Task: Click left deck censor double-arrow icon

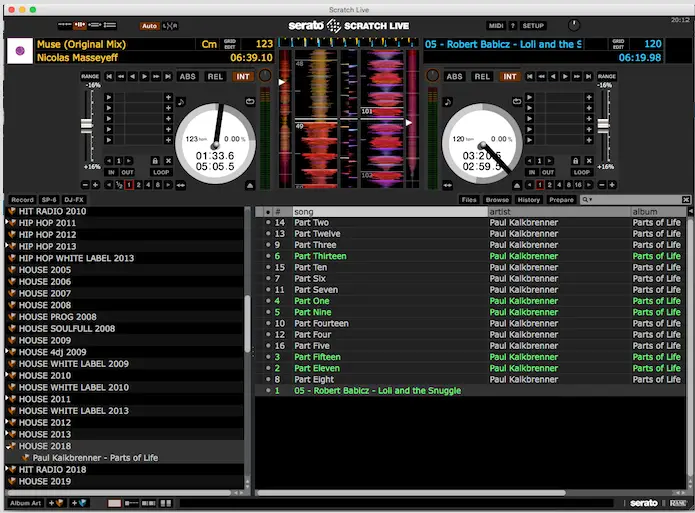Action: [x=181, y=185]
